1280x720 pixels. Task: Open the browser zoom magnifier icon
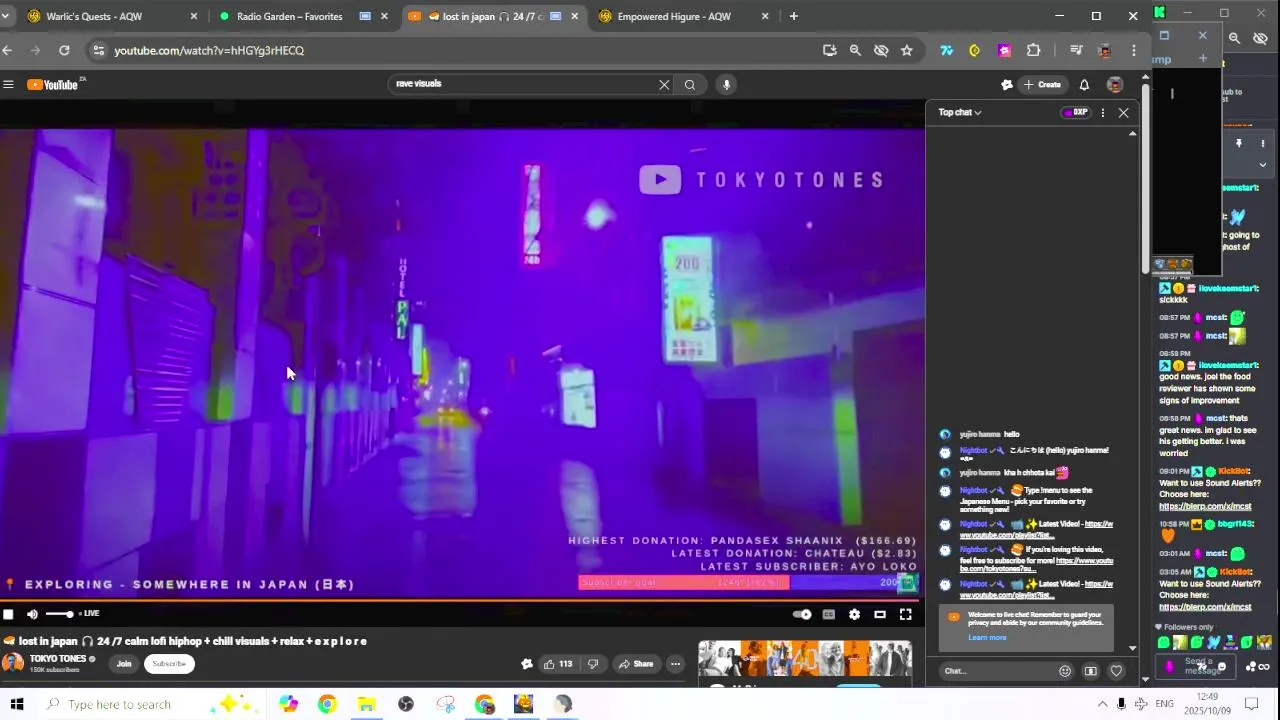click(855, 50)
